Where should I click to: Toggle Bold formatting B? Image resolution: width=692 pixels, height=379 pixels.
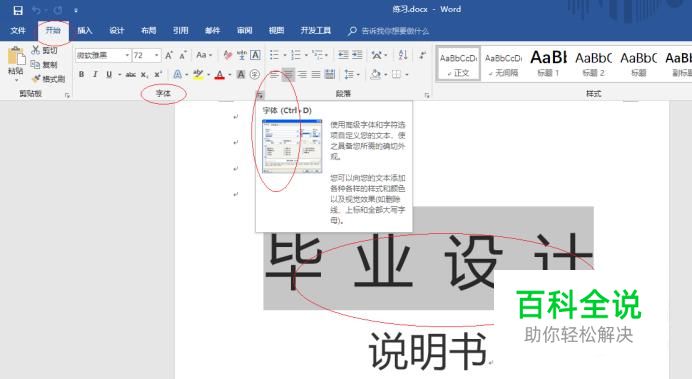point(82,75)
